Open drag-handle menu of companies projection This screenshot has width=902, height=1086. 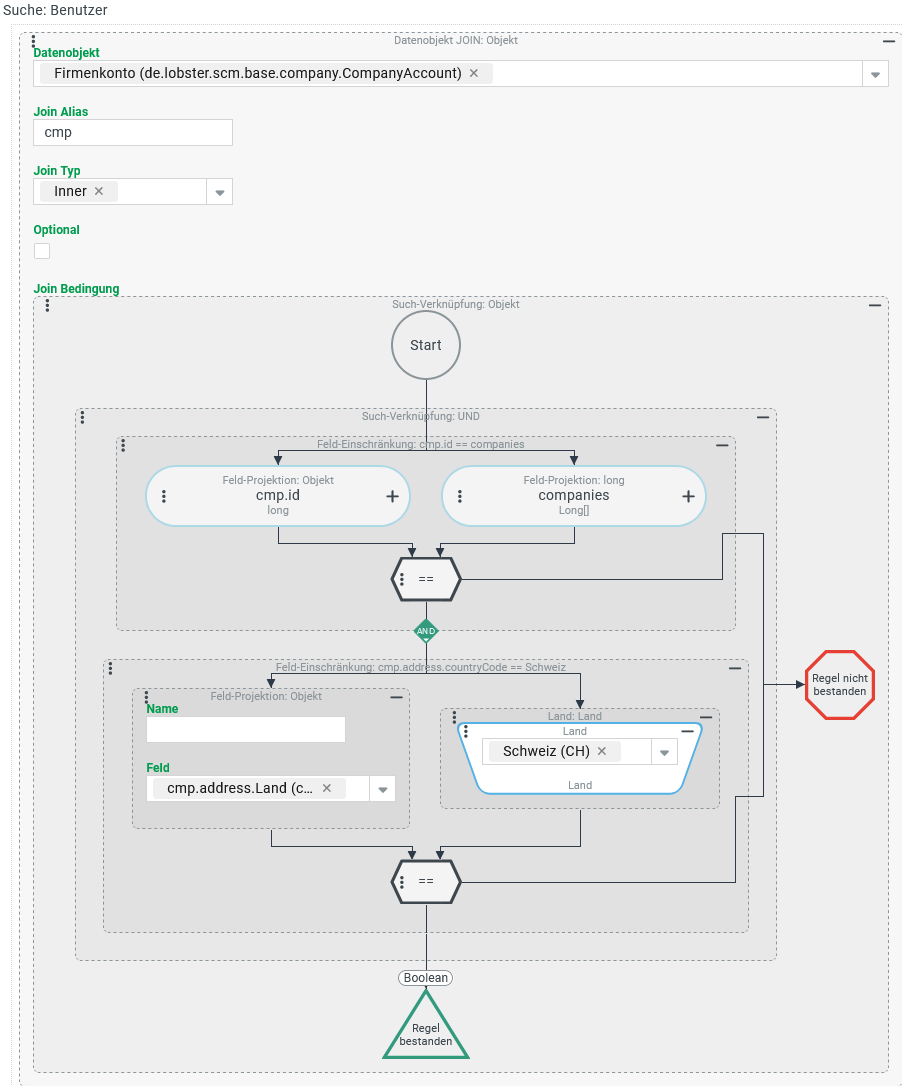[460, 496]
